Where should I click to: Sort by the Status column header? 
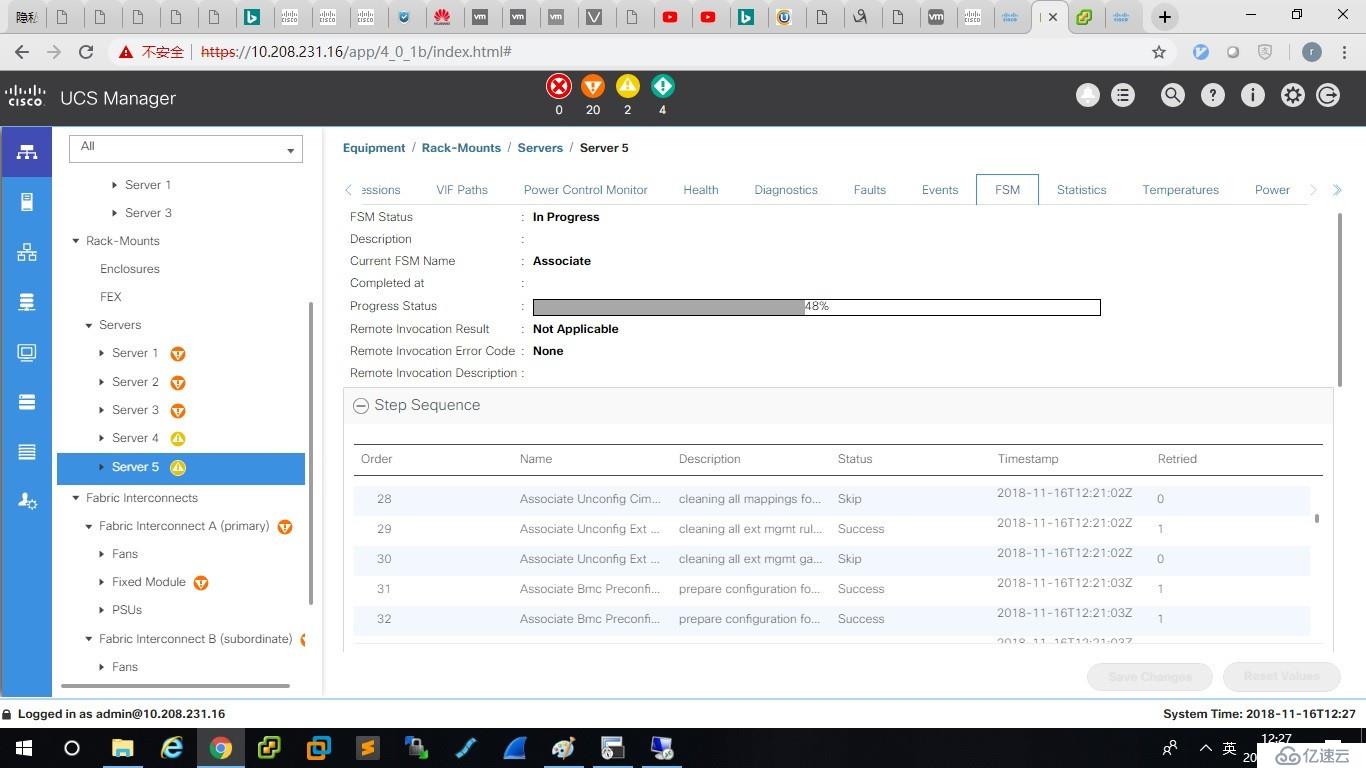tap(855, 459)
